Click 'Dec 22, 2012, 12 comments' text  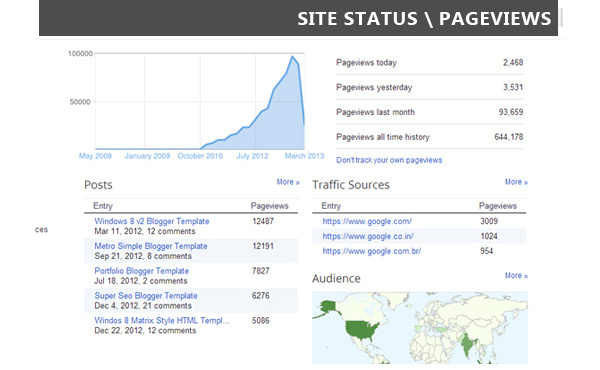(x=145, y=331)
